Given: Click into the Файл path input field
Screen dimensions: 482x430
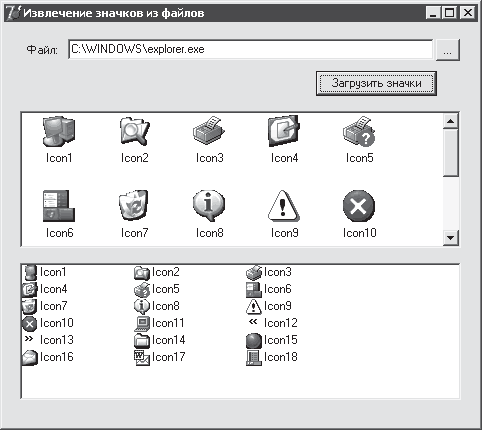Looking at the screenshot, I should (x=250, y=49).
